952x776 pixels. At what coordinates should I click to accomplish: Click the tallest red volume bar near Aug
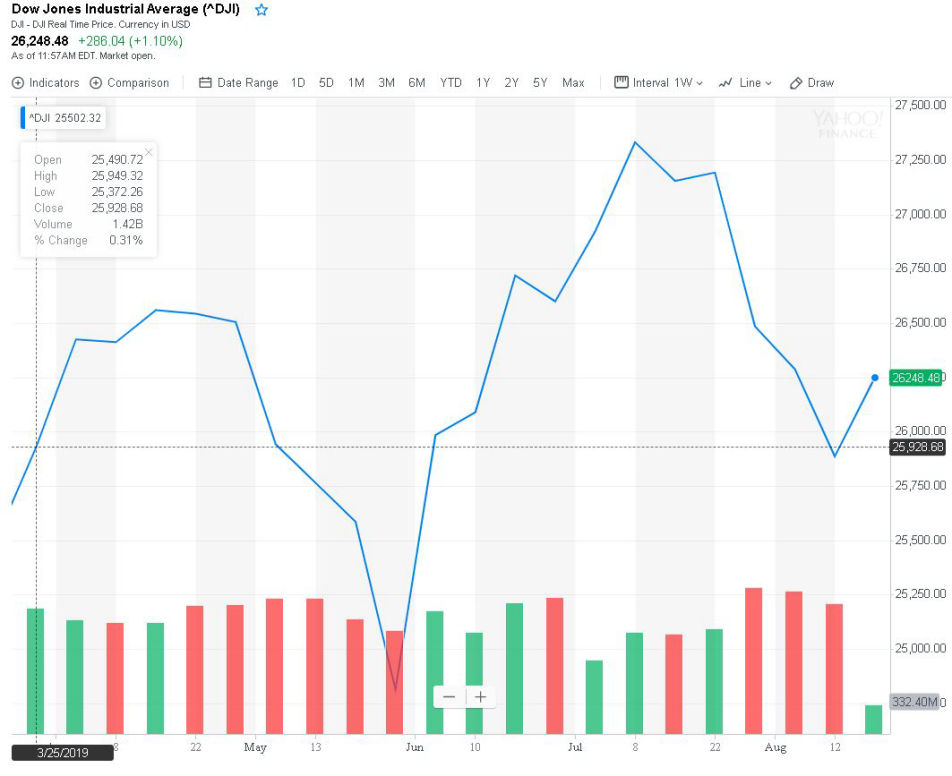pyautogui.click(x=753, y=661)
